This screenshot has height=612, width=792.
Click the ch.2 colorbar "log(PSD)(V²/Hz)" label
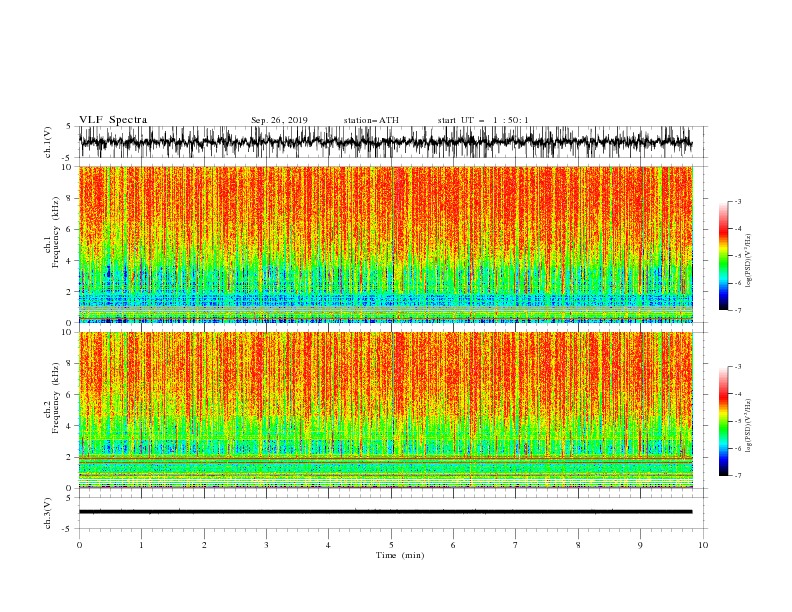point(749,425)
